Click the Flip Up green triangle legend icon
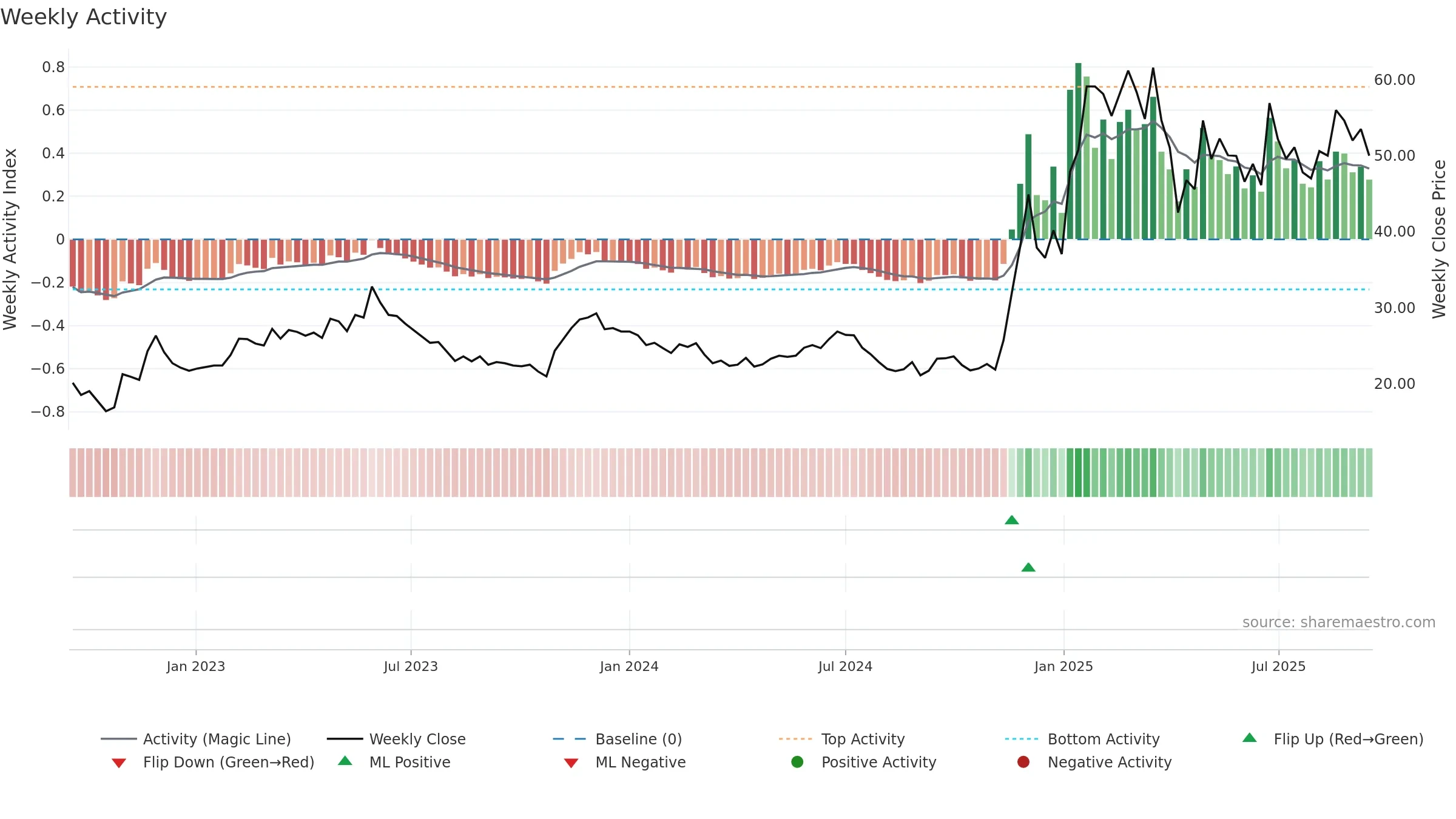 point(1250,738)
